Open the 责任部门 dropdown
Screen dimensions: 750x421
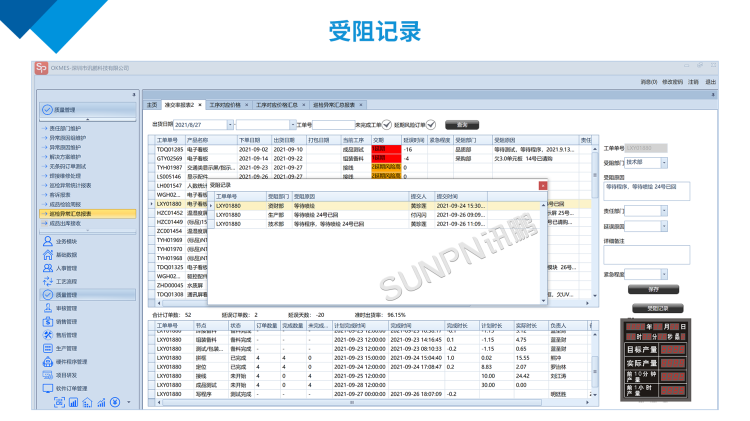(x=663, y=211)
